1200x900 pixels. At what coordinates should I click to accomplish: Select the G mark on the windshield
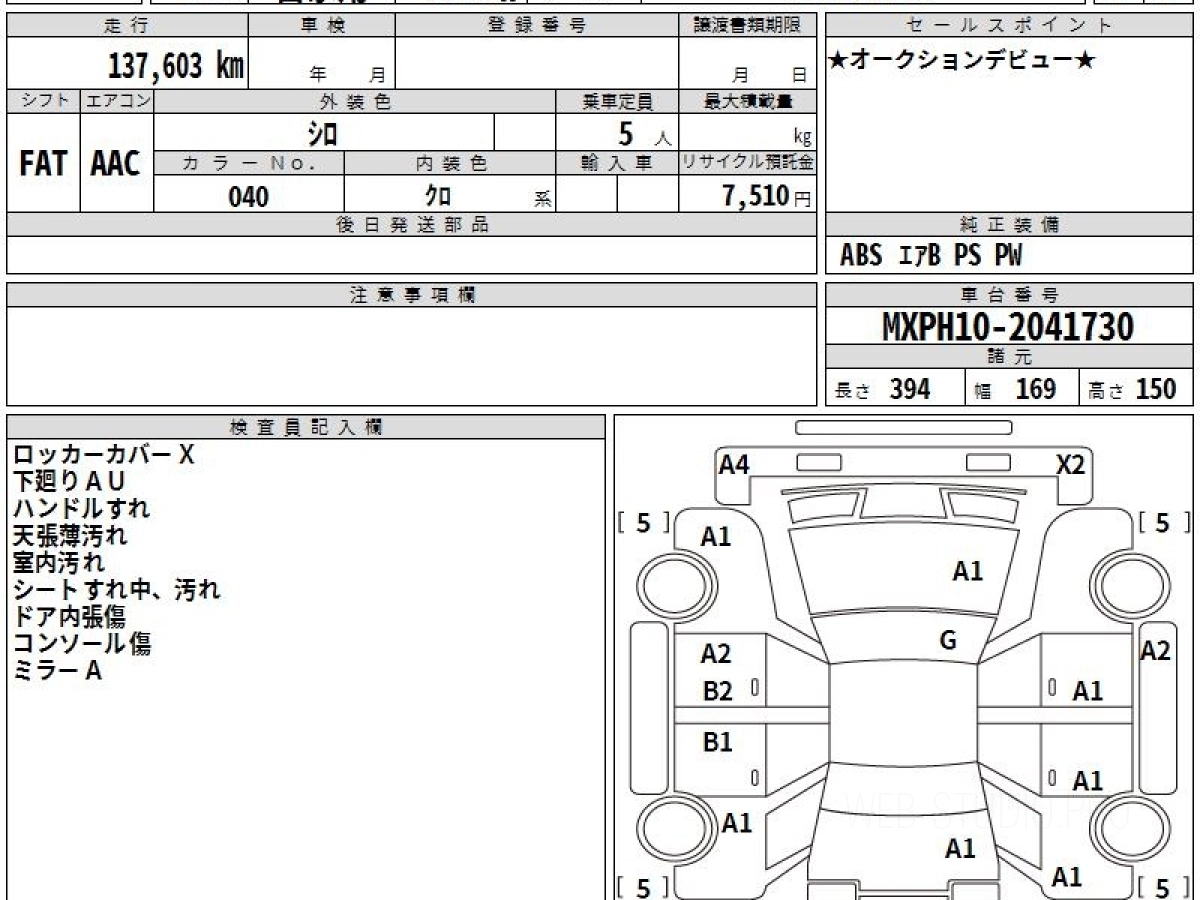tap(948, 641)
